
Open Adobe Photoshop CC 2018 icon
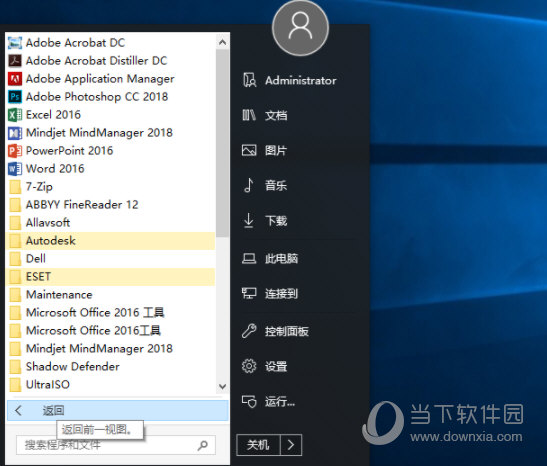point(15,97)
